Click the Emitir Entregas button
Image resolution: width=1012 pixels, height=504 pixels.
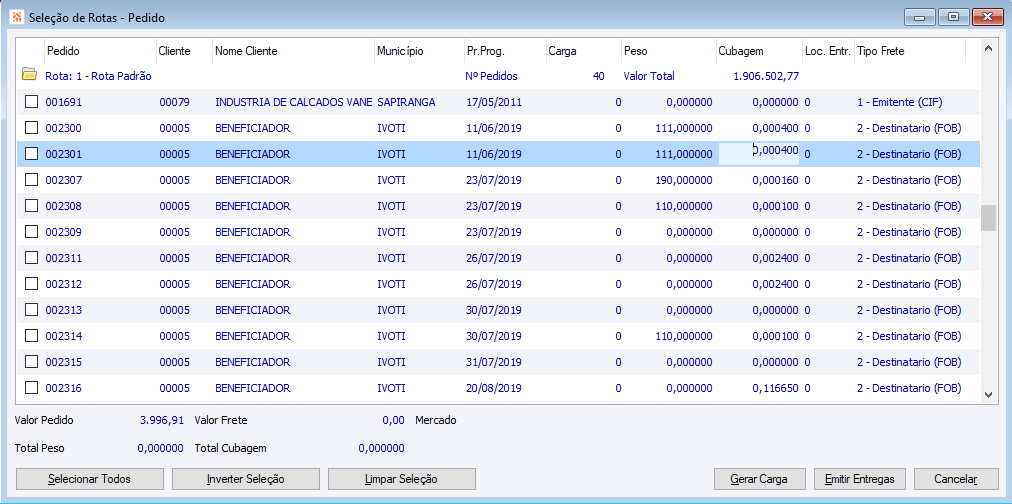coord(860,479)
